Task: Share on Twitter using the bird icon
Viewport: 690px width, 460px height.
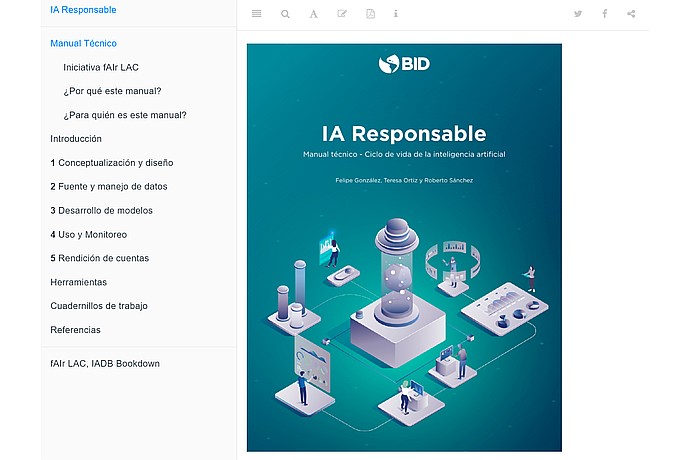Action: click(578, 14)
